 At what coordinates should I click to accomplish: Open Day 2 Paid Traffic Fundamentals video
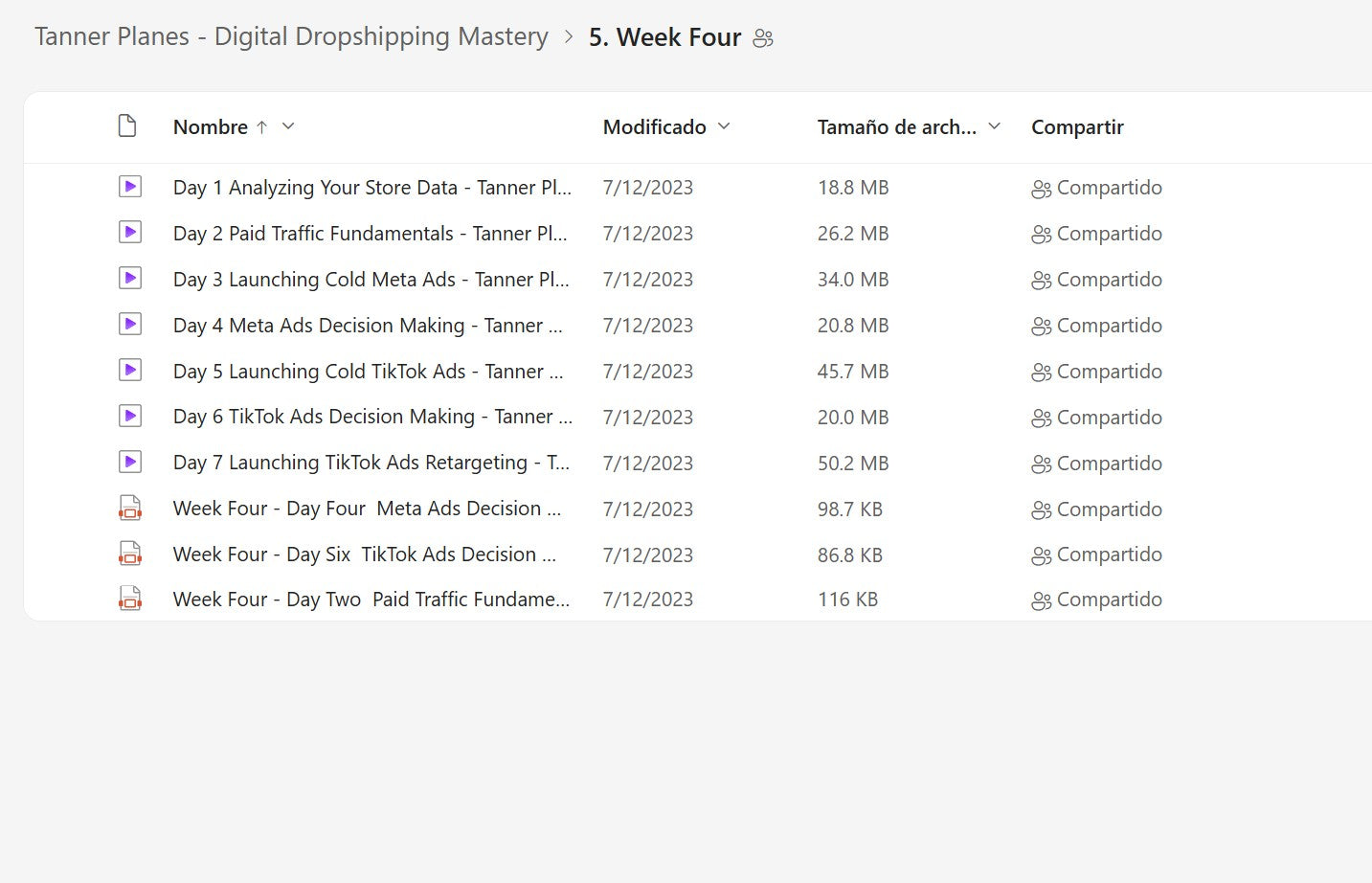coord(370,234)
